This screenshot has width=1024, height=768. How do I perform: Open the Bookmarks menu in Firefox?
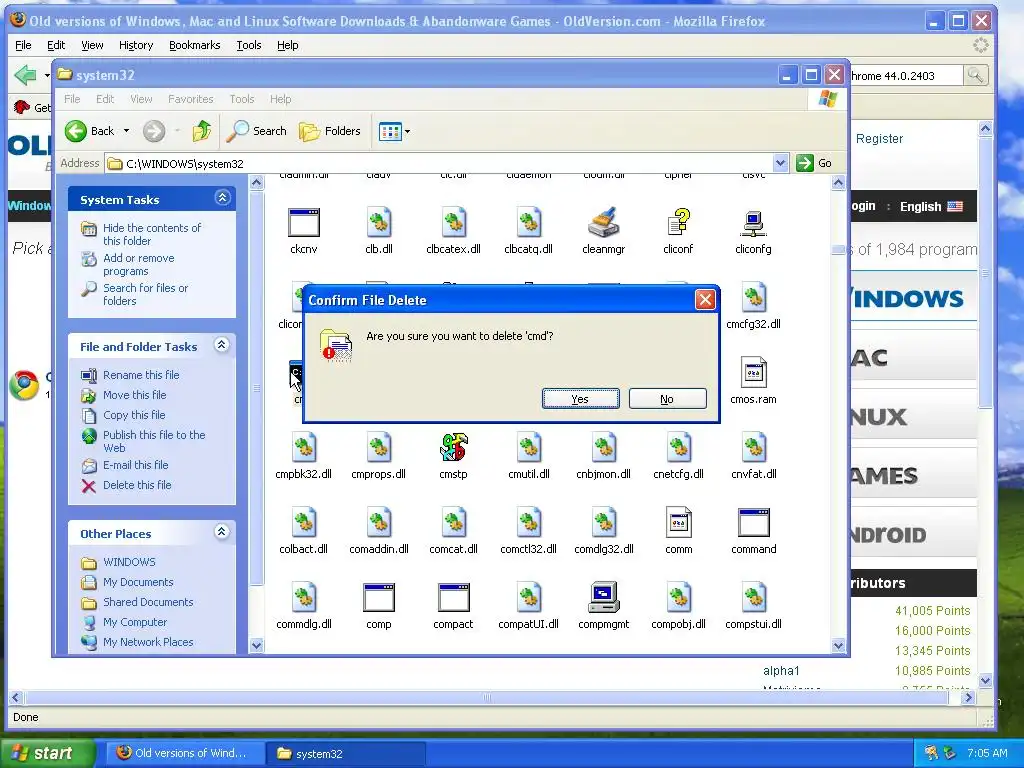(195, 45)
